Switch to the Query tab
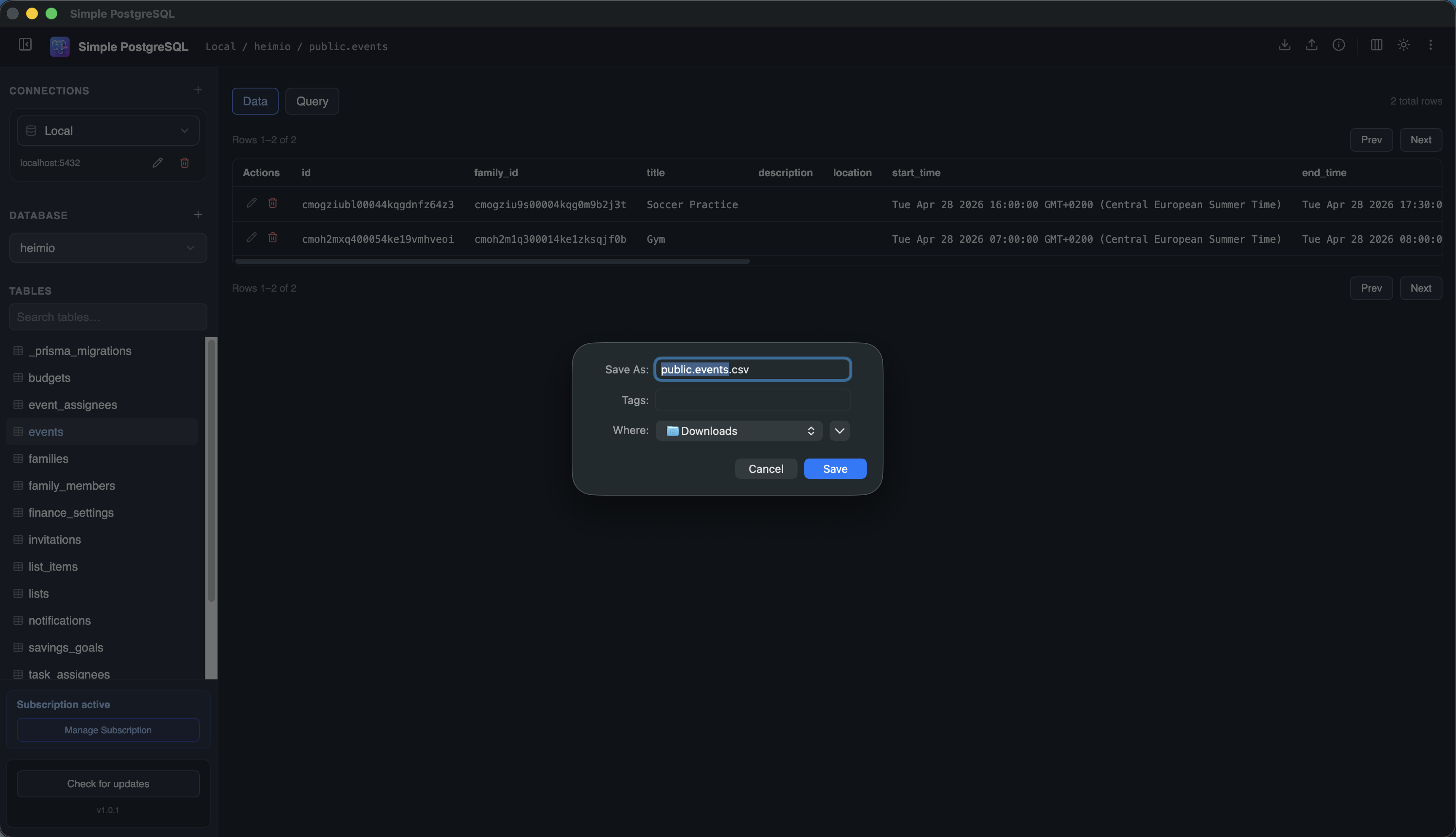The height and width of the screenshot is (837, 1456). coord(312,101)
